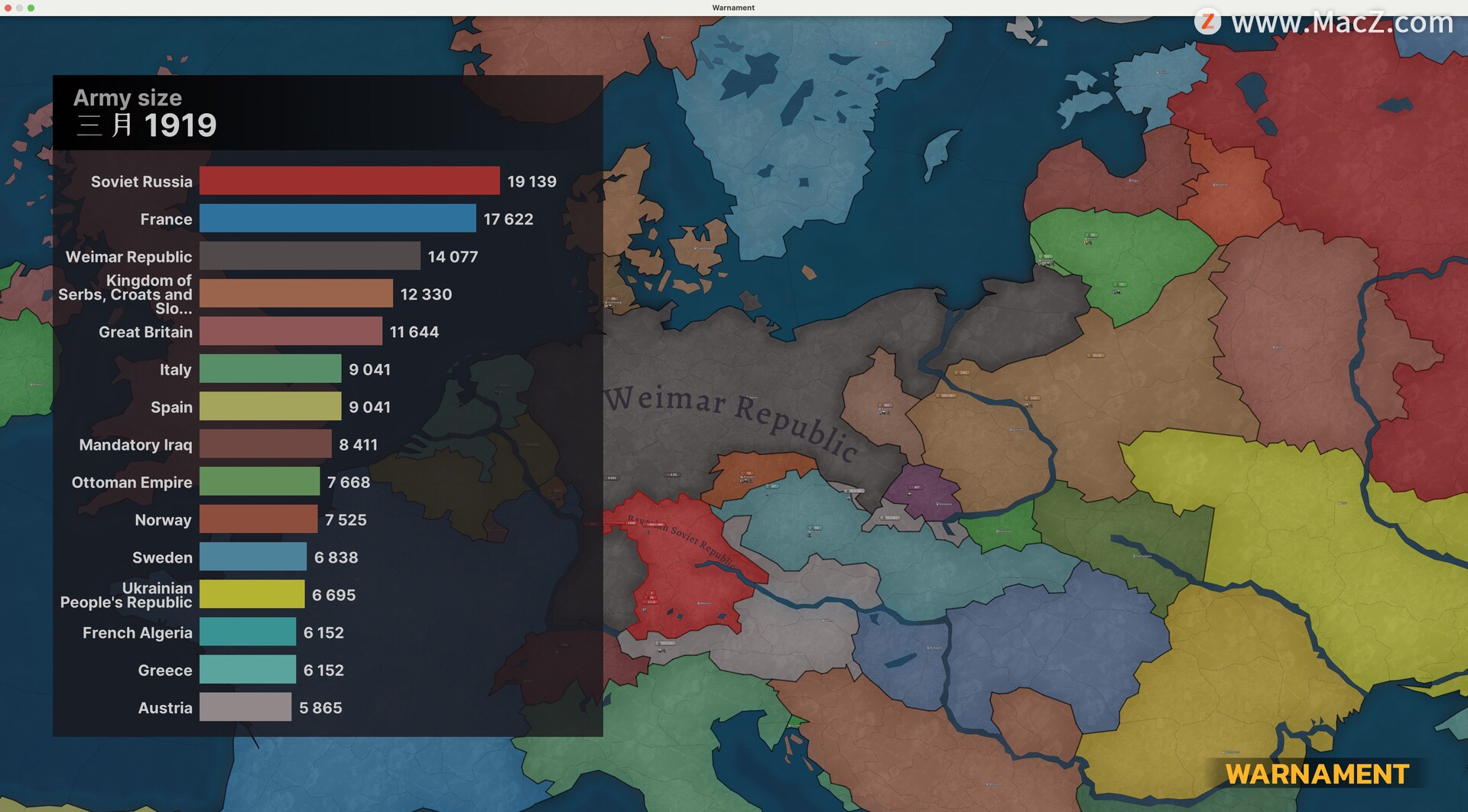Image resolution: width=1468 pixels, height=812 pixels.
Task: Click the Great Britain country label
Action: (x=145, y=332)
